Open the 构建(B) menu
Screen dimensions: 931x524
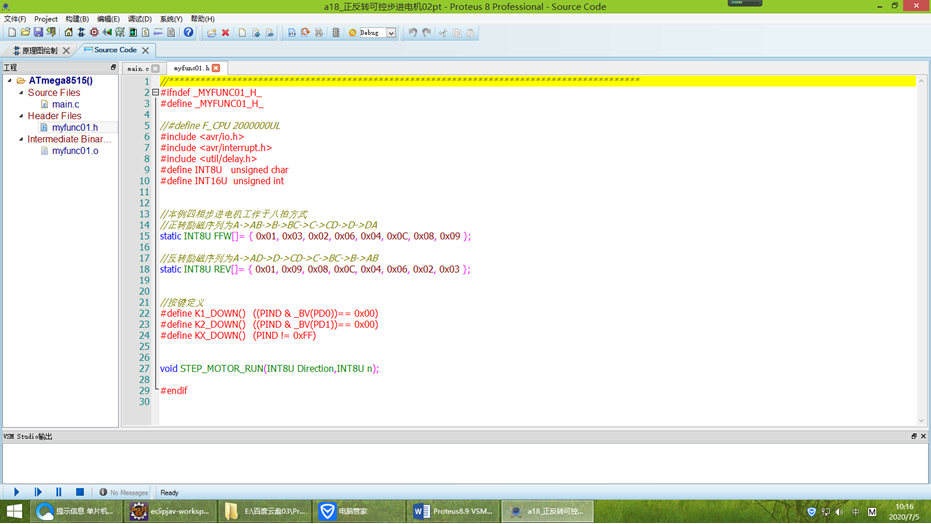pyautogui.click(x=77, y=19)
